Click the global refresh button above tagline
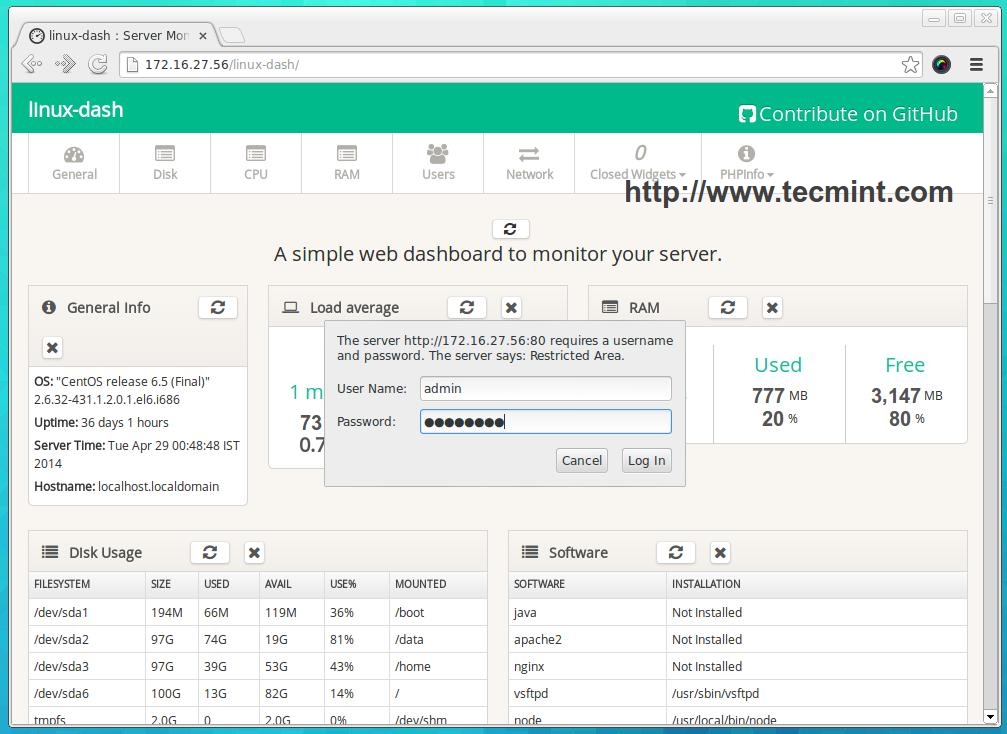This screenshot has width=1007, height=734. [510, 229]
